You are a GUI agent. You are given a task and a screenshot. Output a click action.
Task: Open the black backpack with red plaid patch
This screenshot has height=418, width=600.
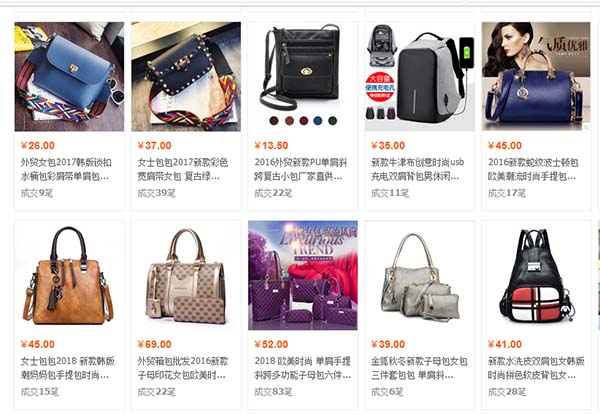point(536,275)
